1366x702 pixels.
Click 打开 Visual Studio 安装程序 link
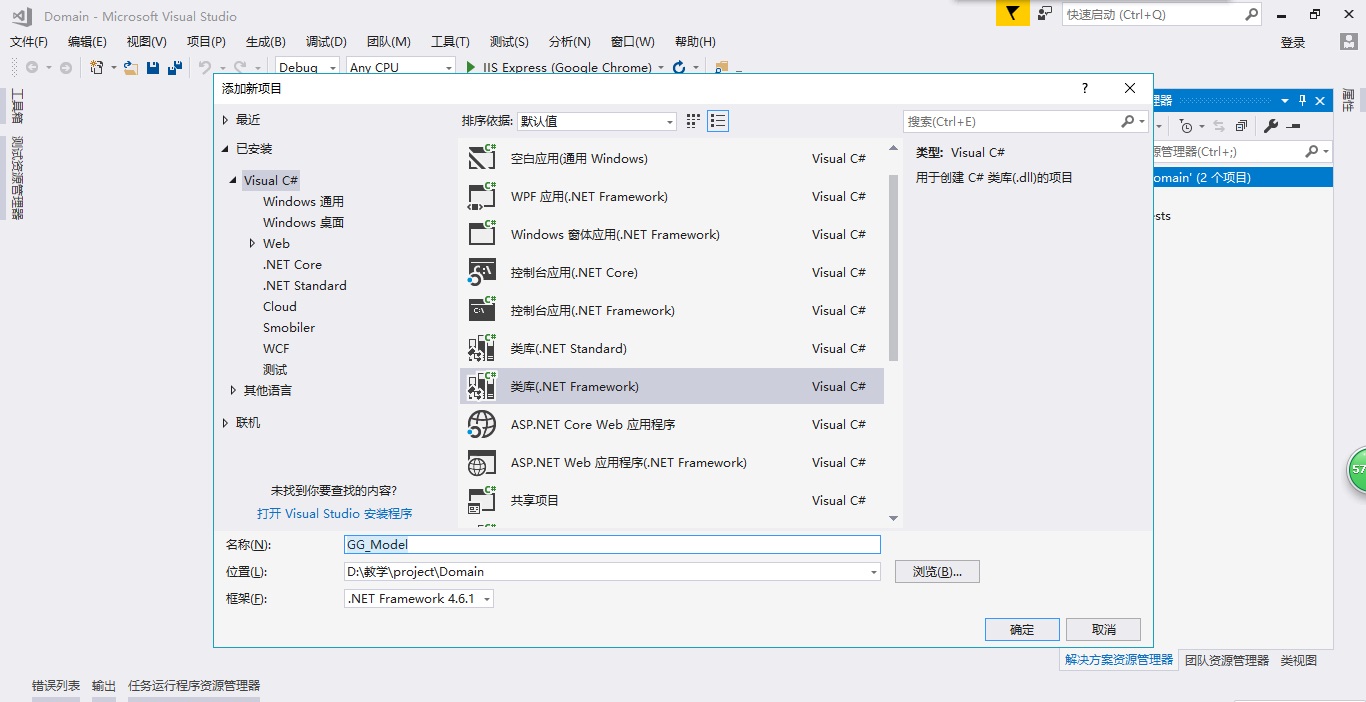click(x=334, y=513)
